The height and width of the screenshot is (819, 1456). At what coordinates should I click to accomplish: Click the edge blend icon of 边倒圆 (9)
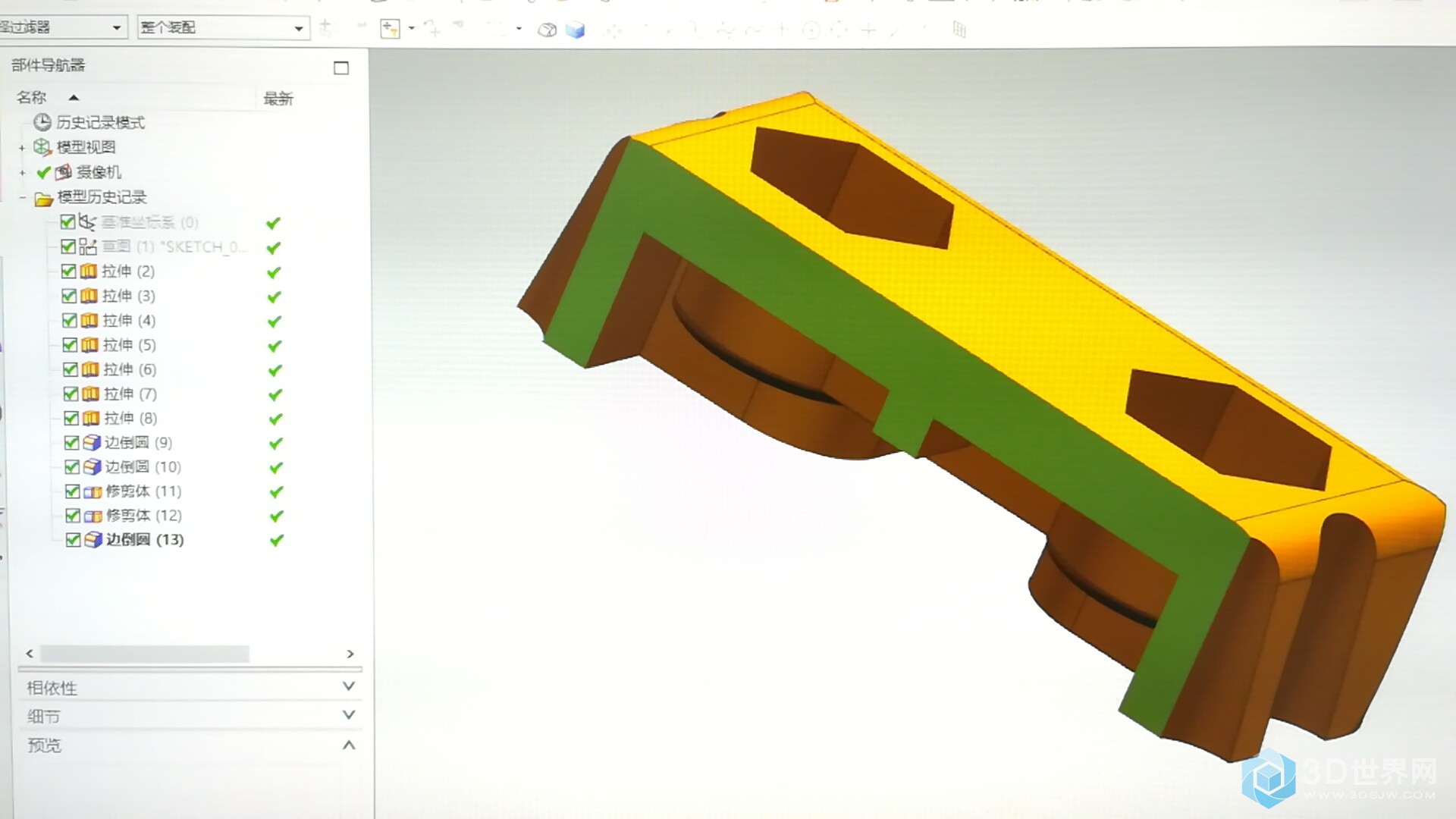92,442
